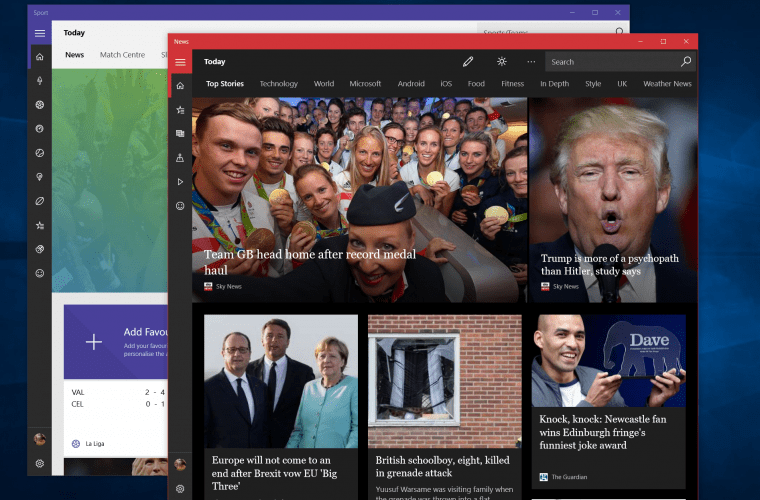
Task: Open the user profile avatar in News sidebar
Action: coord(180,464)
